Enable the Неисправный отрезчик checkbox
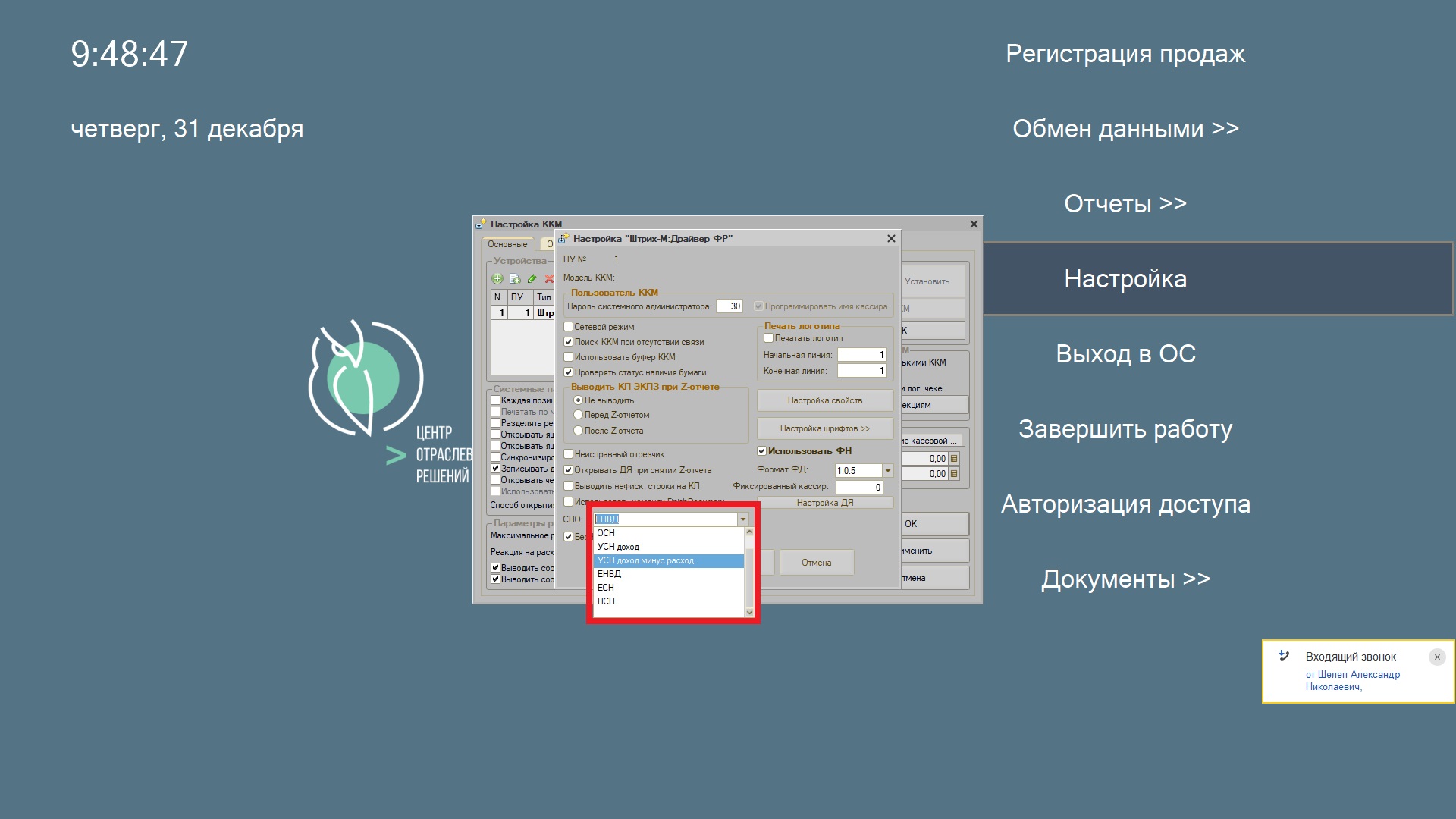Viewport: 1456px width, 819px height. [x=568, y=454]
